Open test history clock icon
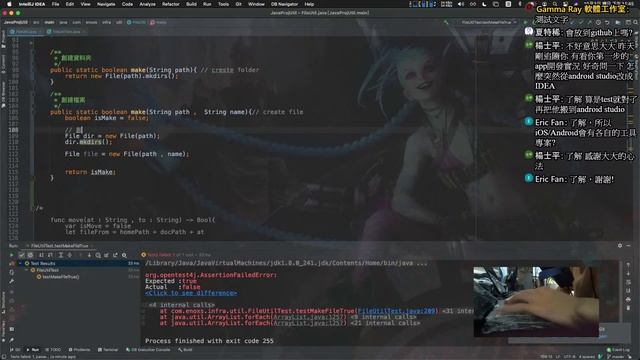640x360 pixels. (x=98, y=255)
